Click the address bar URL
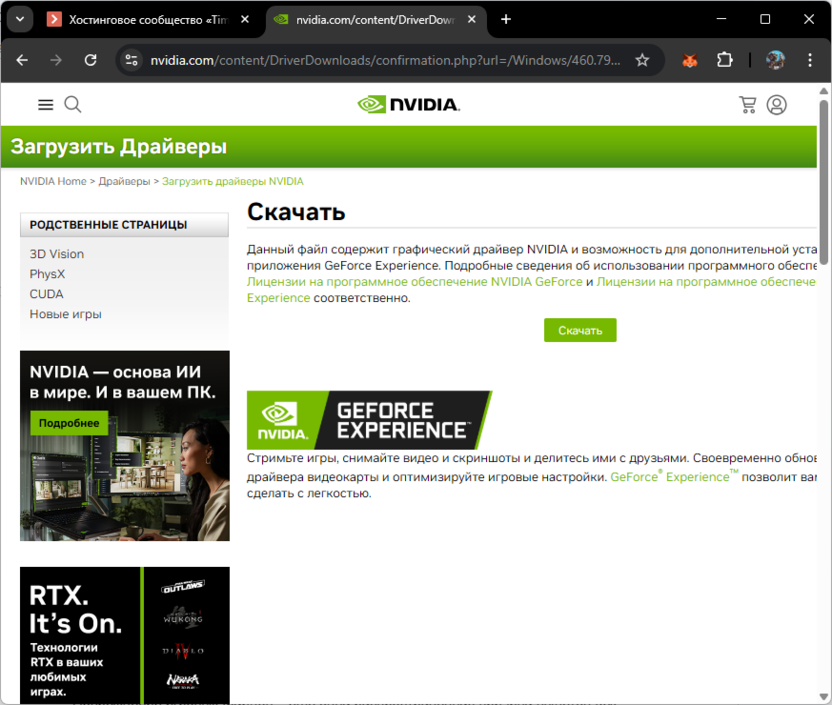Viewport: 832px width, 705px height. 385,60
